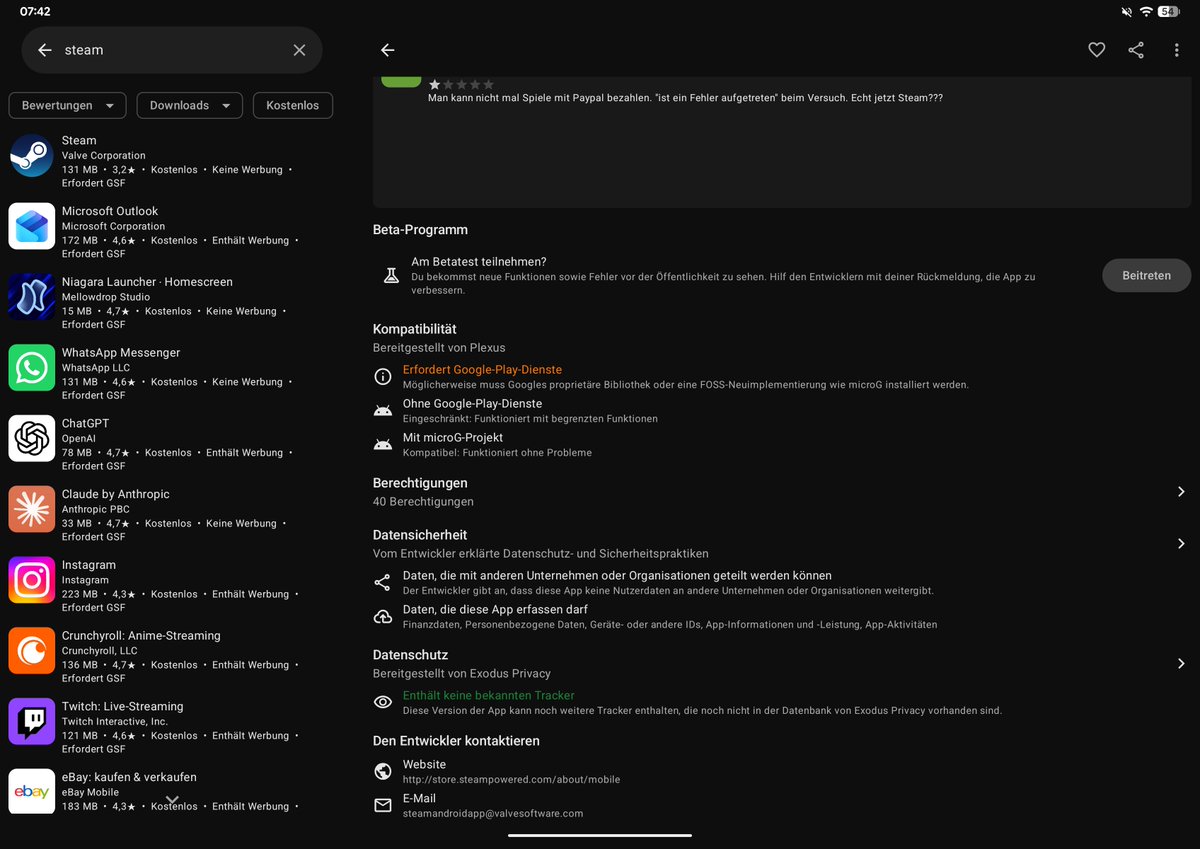
Task: Go back from search using arrow beside 'steam'
Action: coord(44,50)
